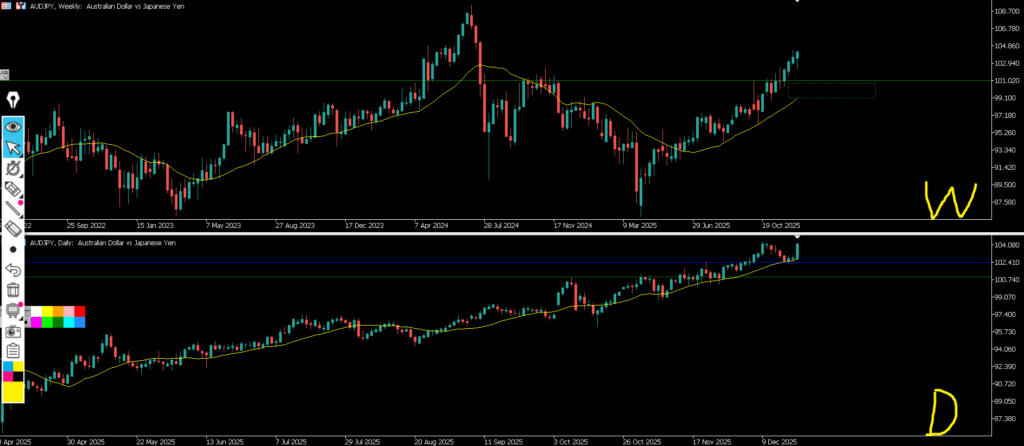
Task: Click the dotted rectangle on the weekly chart
Action: tap(832, 91)
